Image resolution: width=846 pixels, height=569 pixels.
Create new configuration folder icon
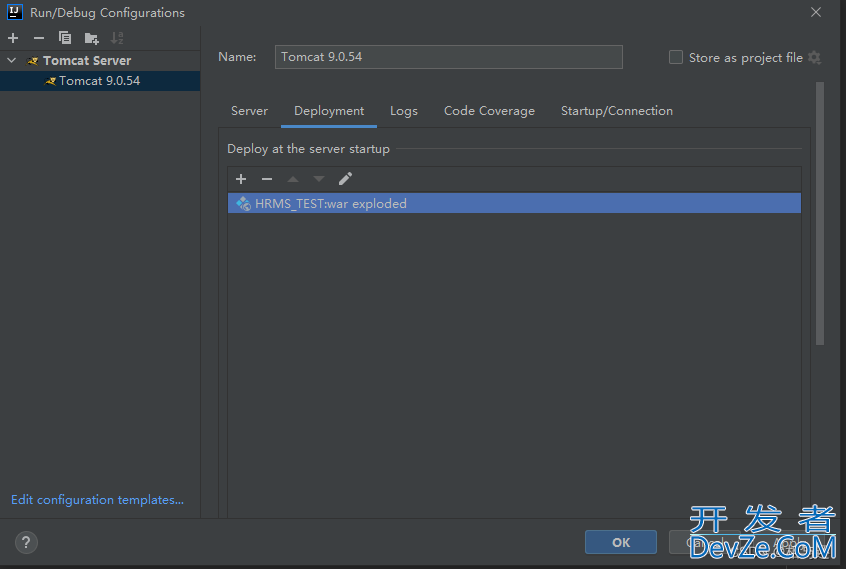[x=91, y=38]
